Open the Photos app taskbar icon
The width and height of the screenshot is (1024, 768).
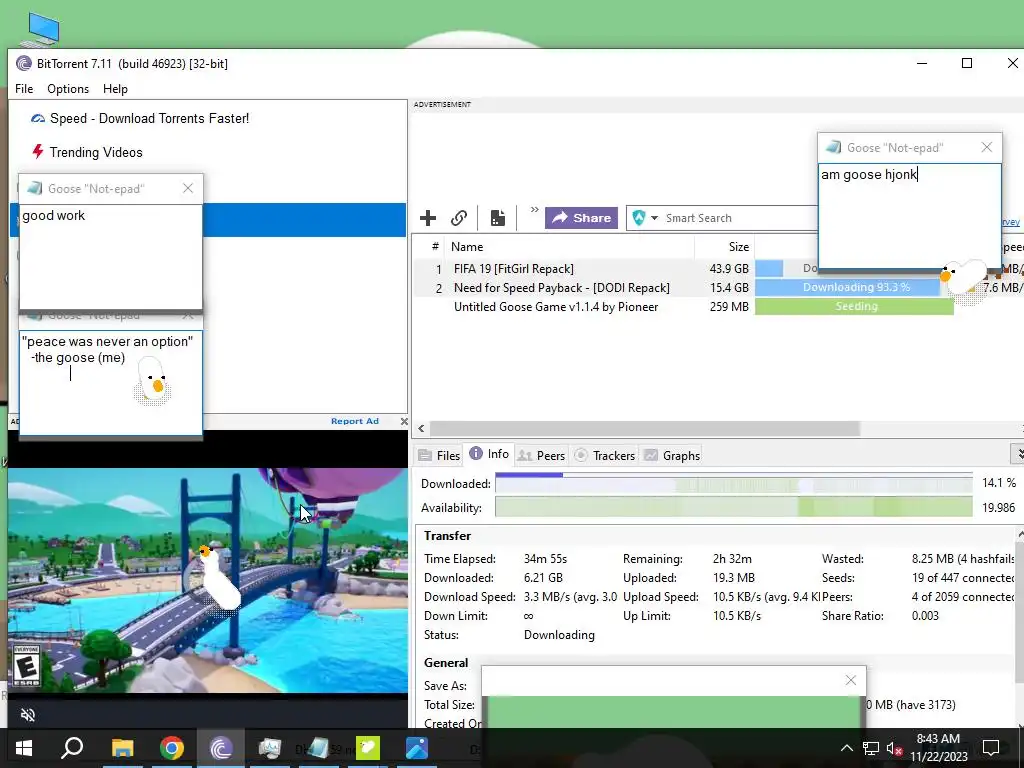pos(417,748)
